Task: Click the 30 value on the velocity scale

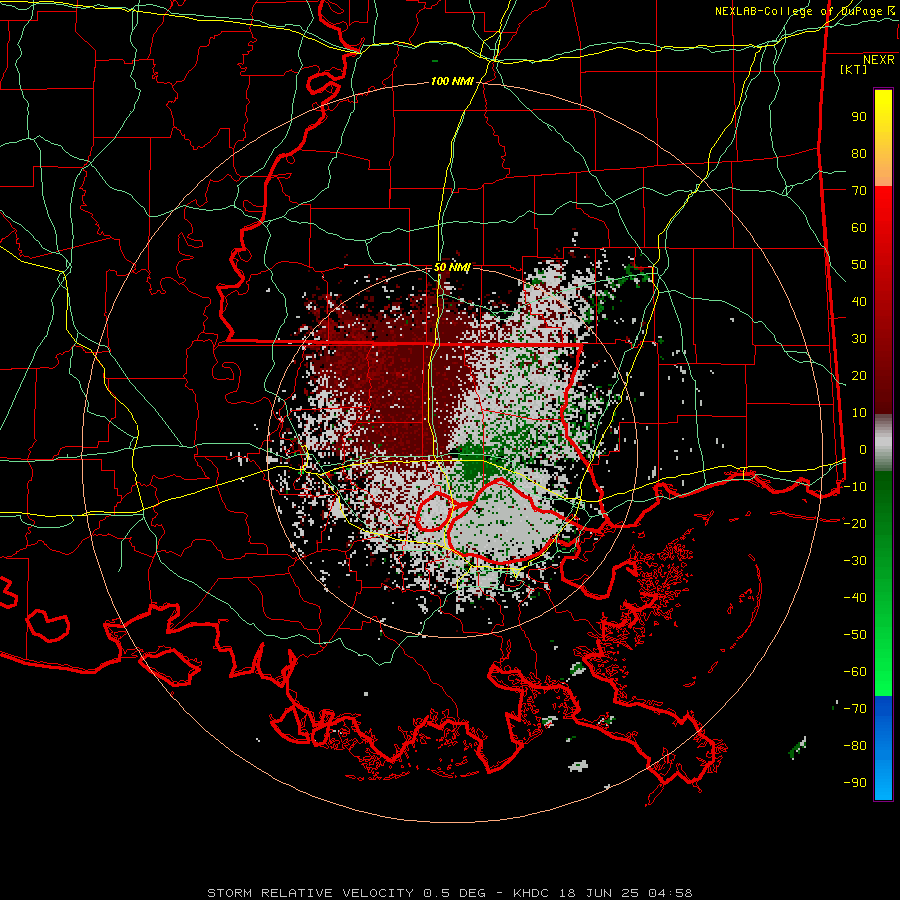Action: click(x=859, y=339)
